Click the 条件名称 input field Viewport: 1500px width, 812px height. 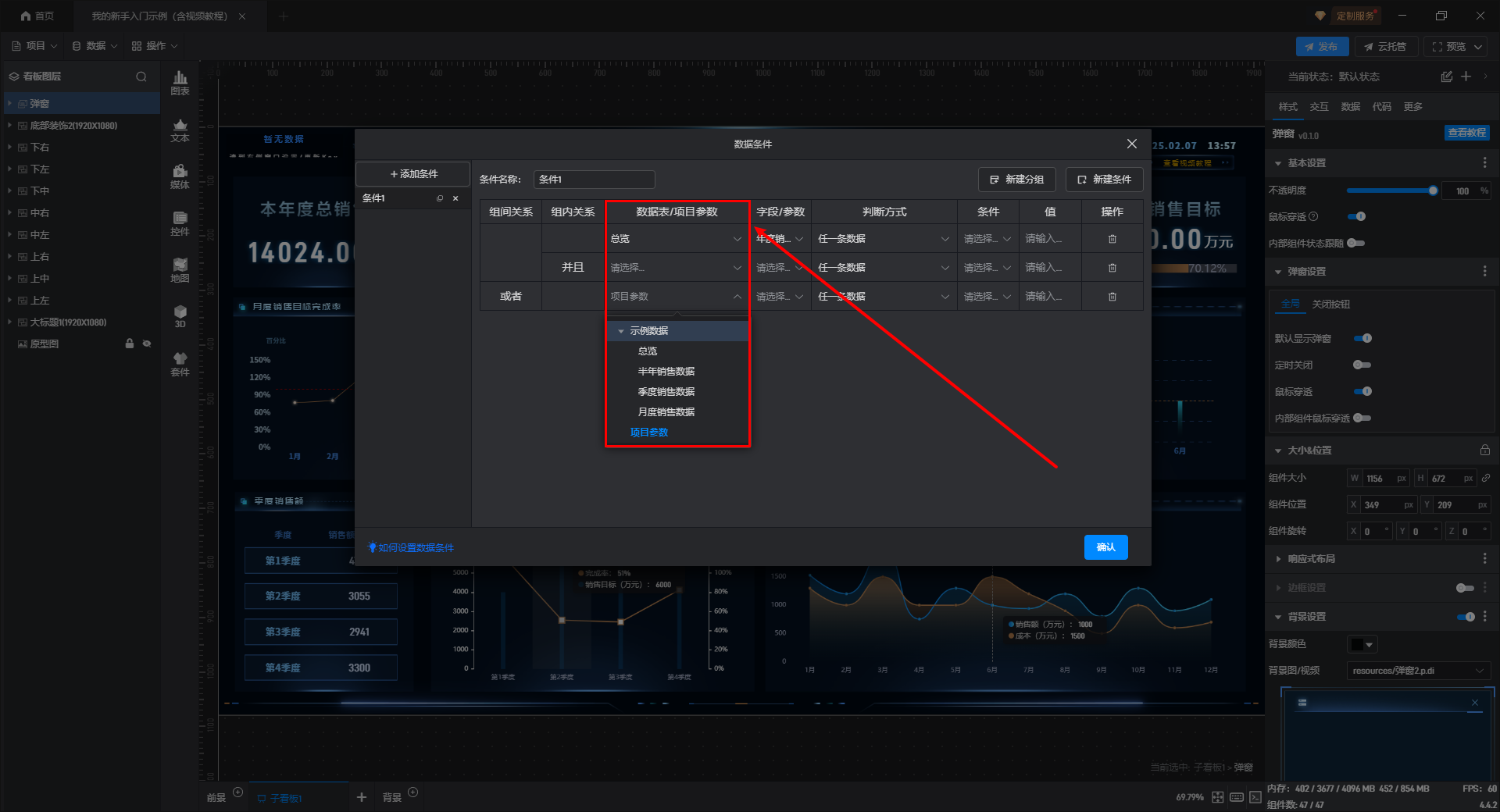(x=594, y=180)
